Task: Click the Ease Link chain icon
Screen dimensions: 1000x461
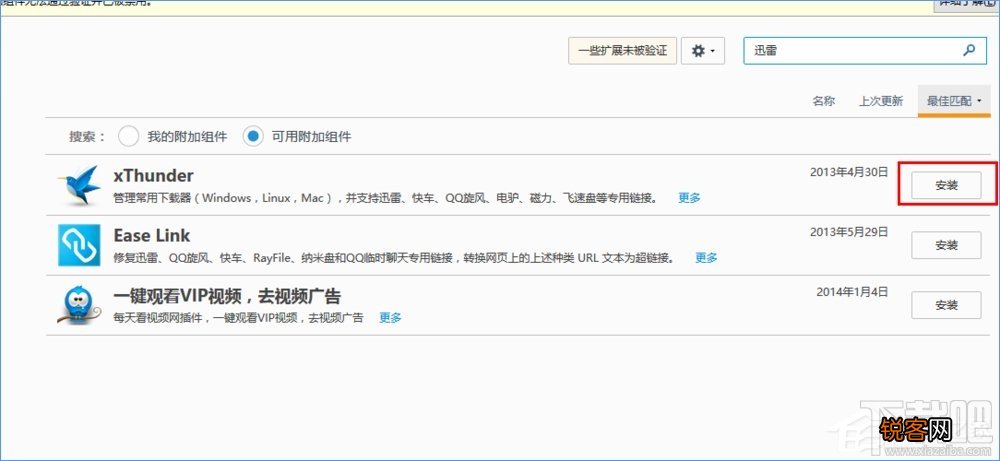Action: [x=79, y=245]
